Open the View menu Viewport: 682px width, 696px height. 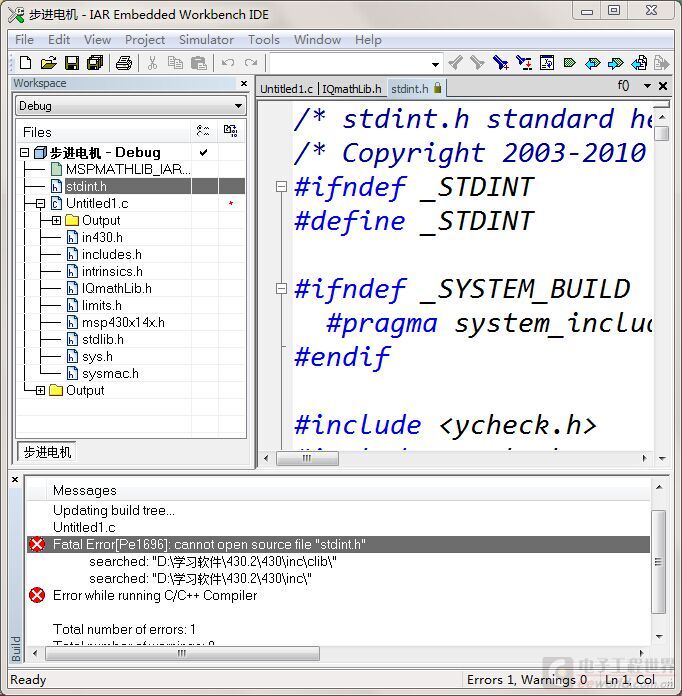(97, 40)
